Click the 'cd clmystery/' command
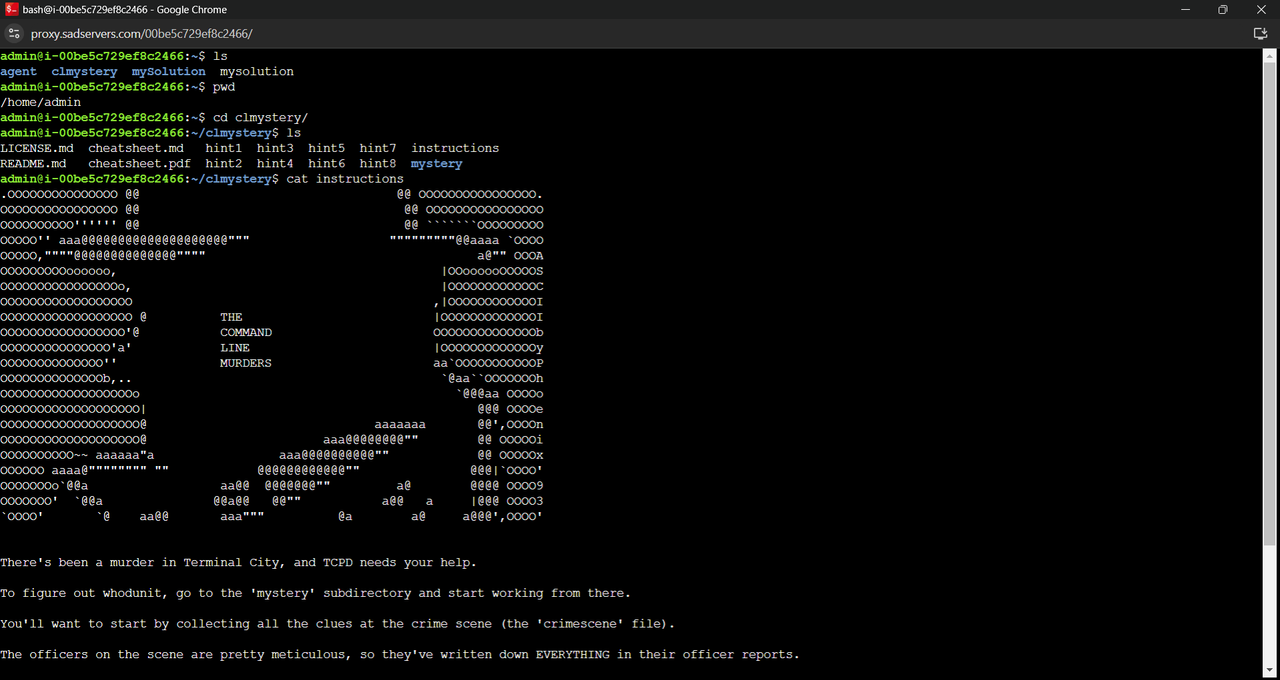 point(260,117)
